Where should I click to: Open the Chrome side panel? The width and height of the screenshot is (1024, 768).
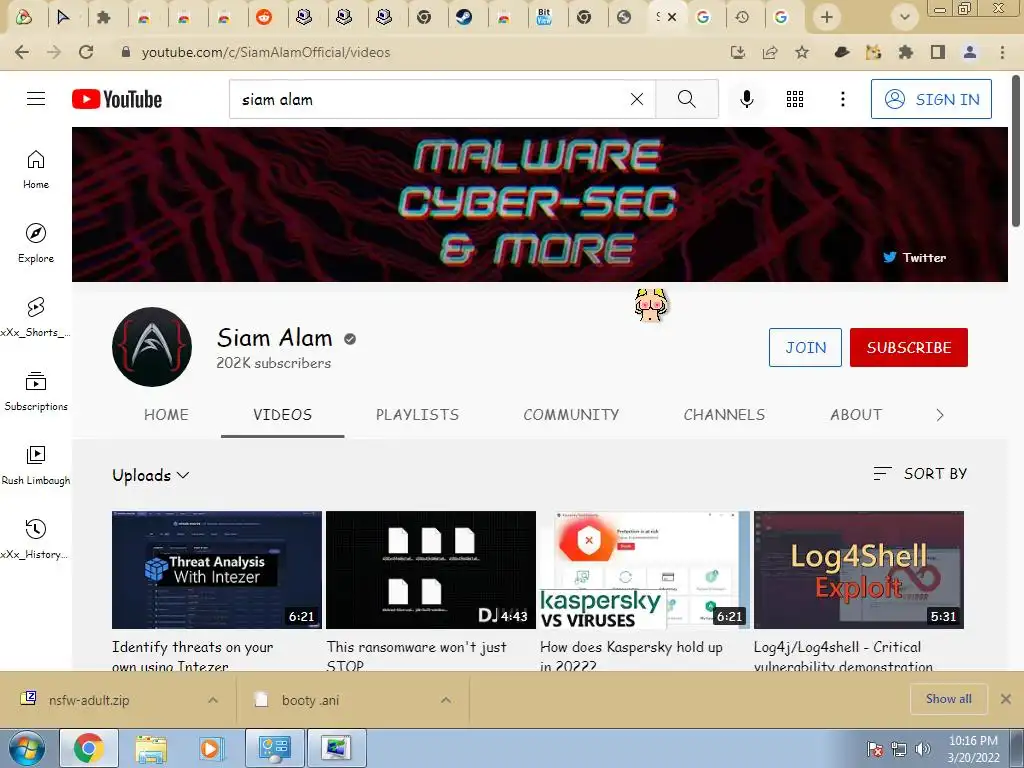[938, 52]
